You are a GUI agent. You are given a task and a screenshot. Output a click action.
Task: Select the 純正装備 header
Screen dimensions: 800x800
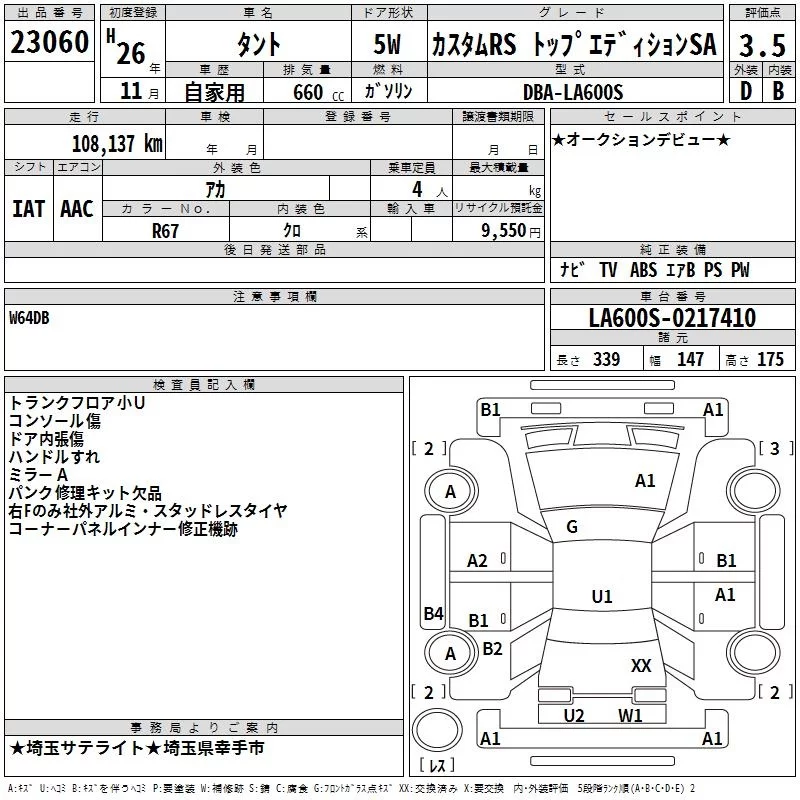(x=672, y=249)
